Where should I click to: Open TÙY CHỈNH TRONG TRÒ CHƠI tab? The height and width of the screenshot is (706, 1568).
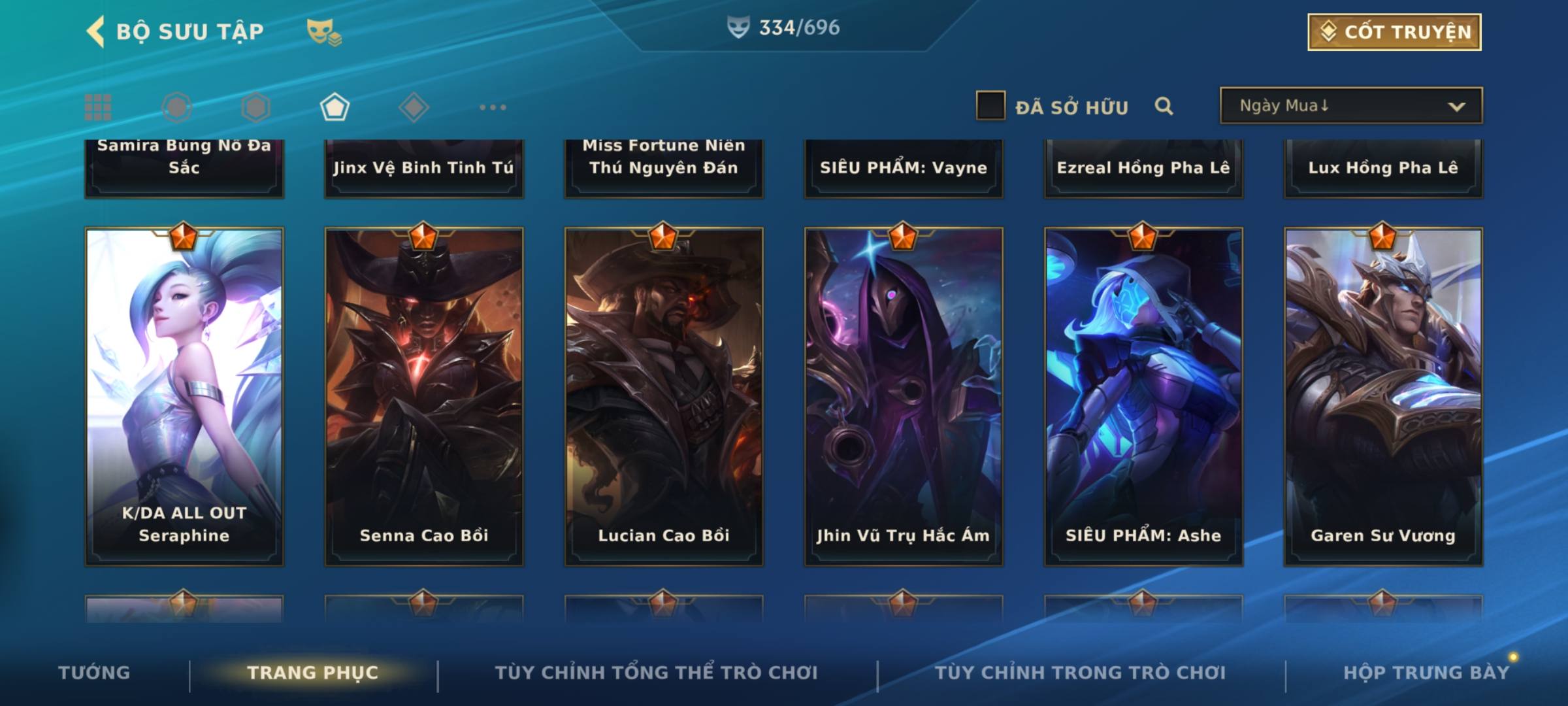pos(1081,673)
